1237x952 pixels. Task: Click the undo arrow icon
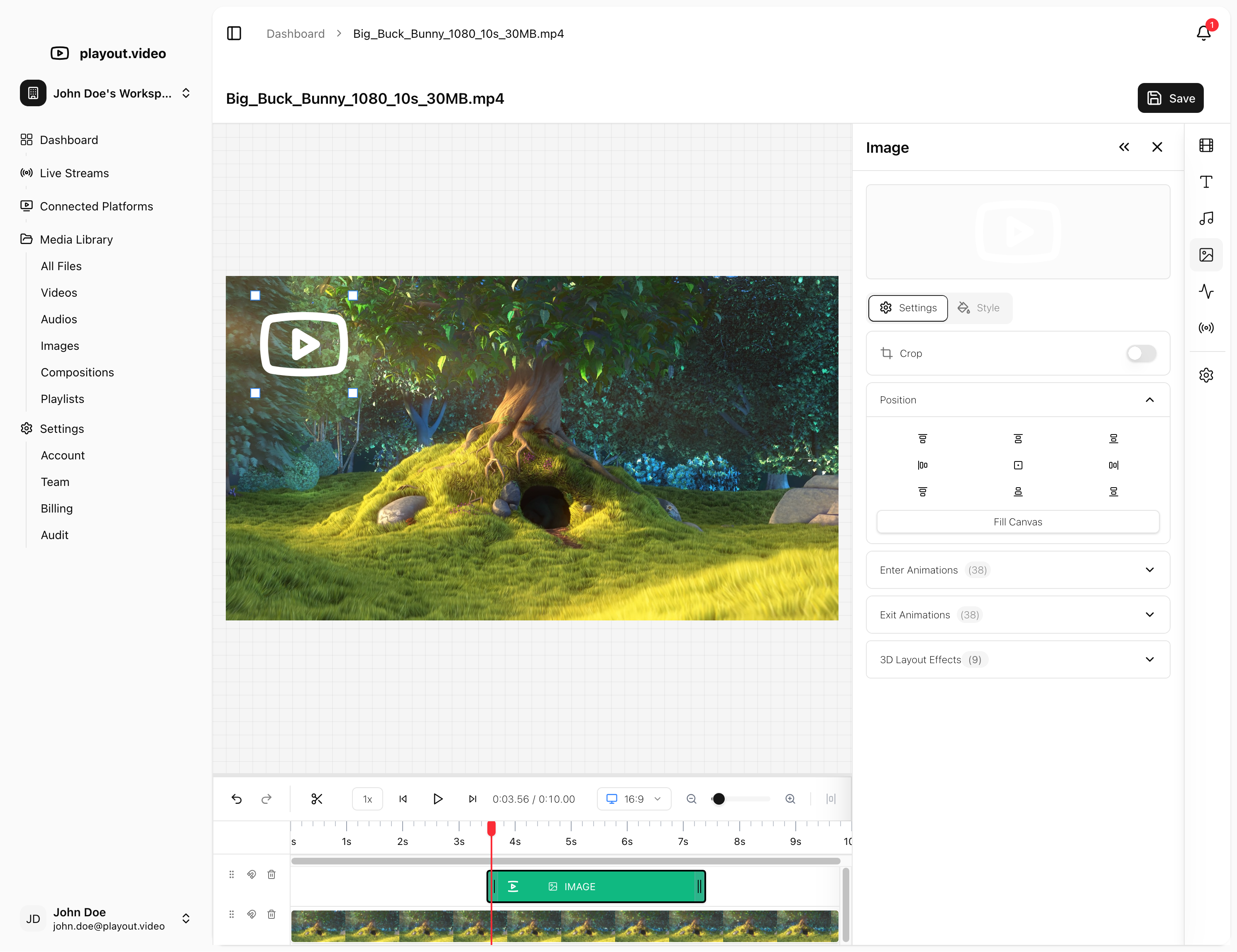pyautogui.click(x=237, y=799)
